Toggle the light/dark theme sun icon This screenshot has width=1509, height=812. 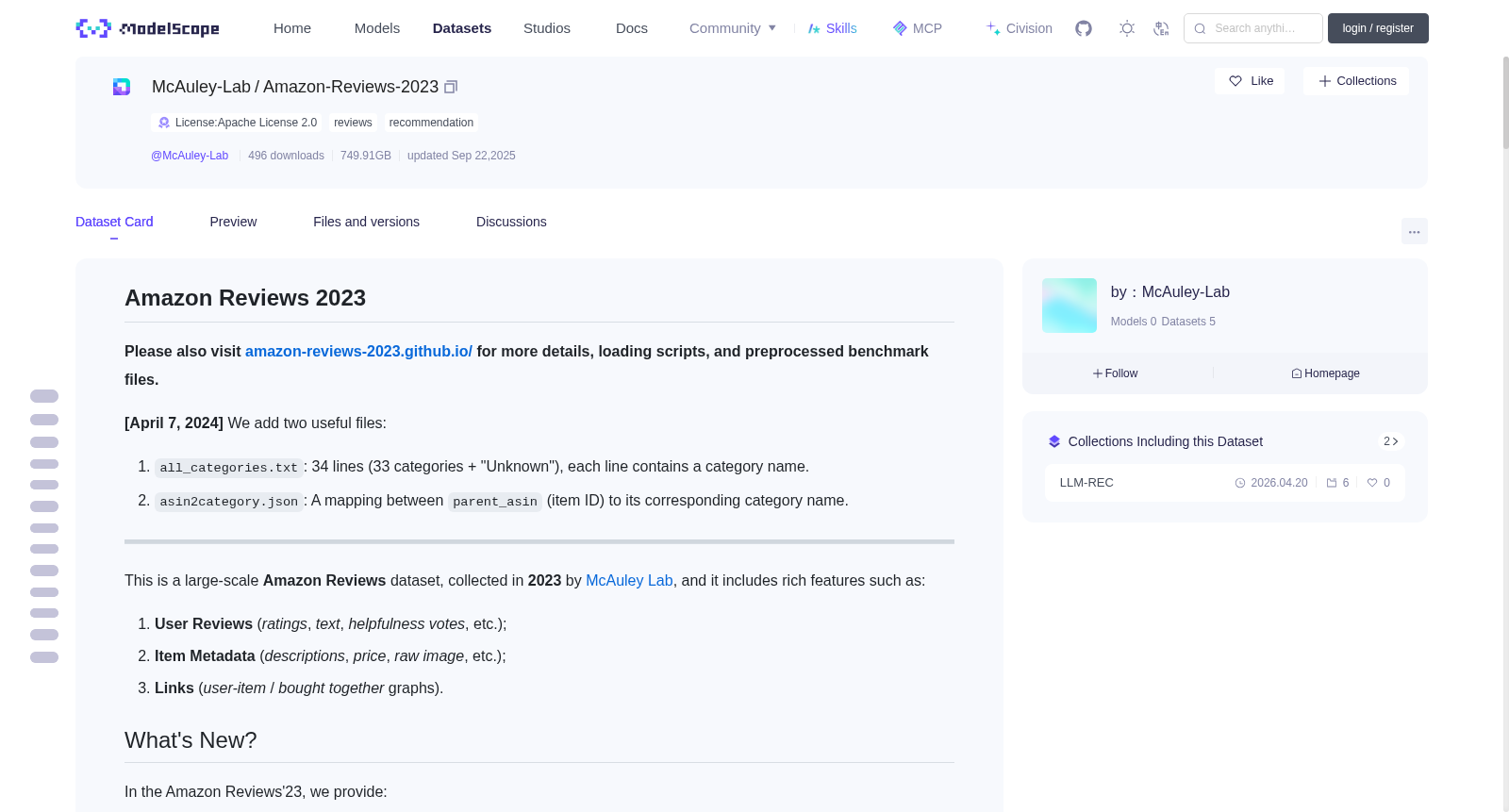point(1127,28)
